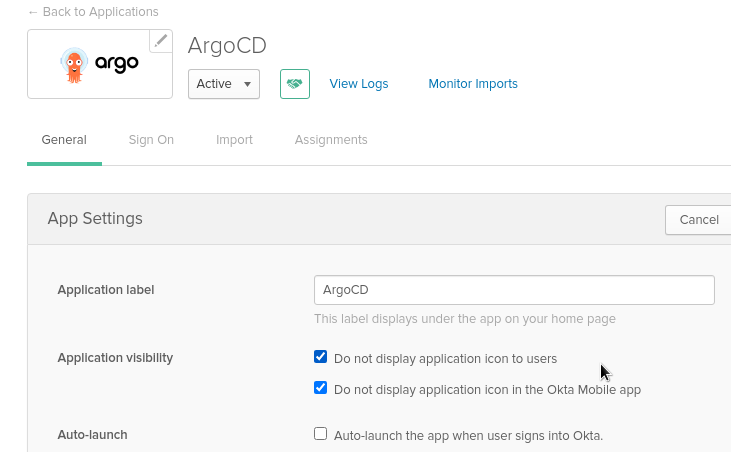Cancel App Settings editing
731x452 pixels.
click(698, 220)
